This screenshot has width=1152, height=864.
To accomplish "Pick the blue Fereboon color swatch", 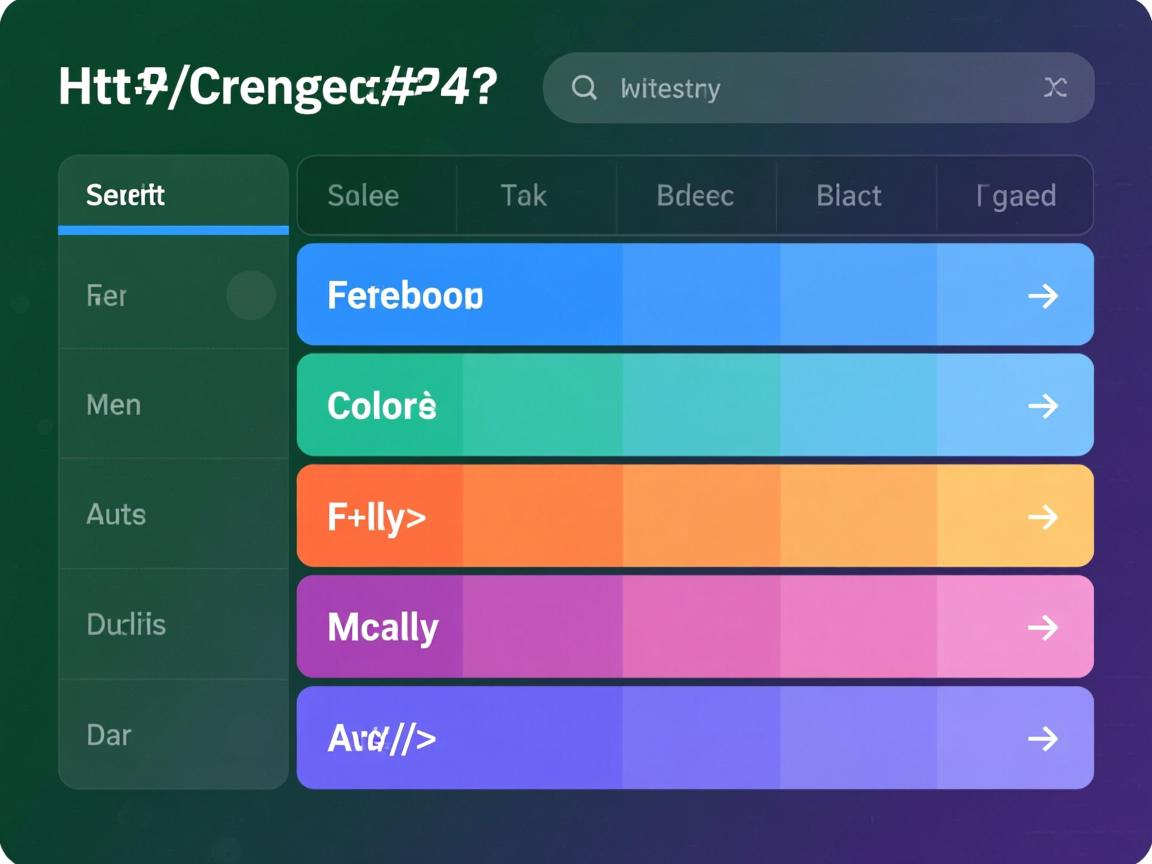I will point(405,296).
